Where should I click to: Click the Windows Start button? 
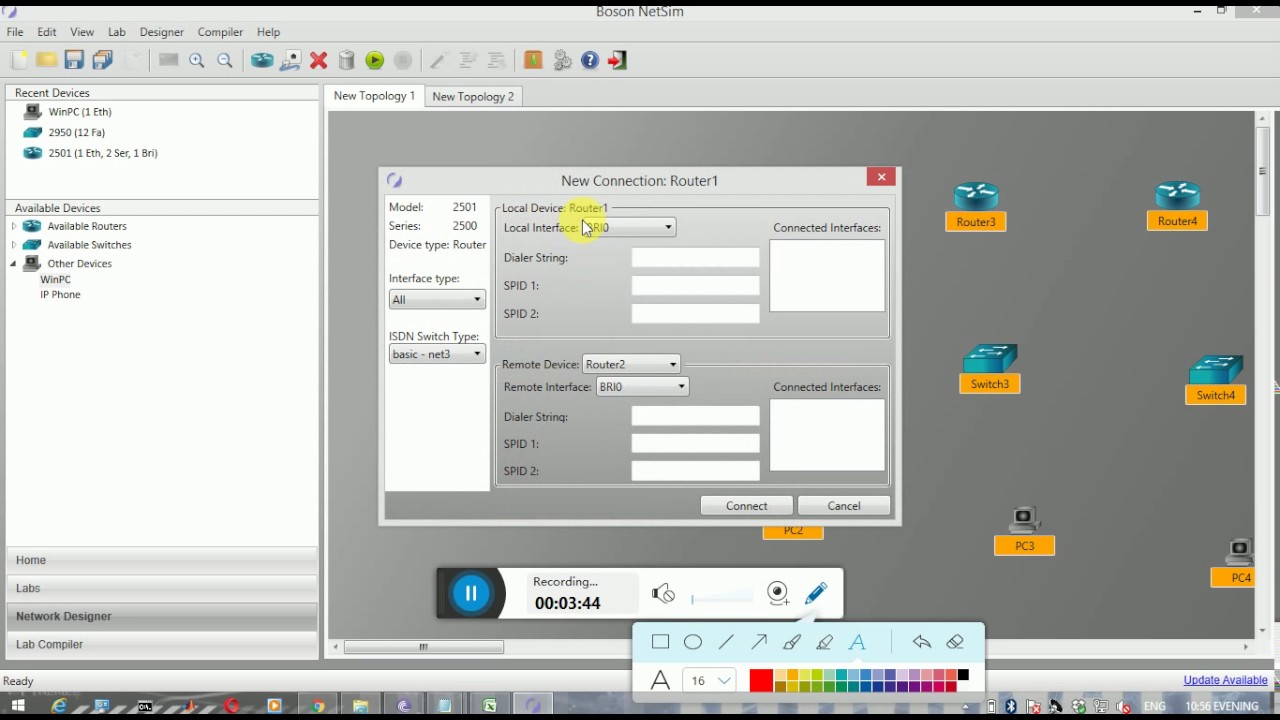[x=17, y=706]
